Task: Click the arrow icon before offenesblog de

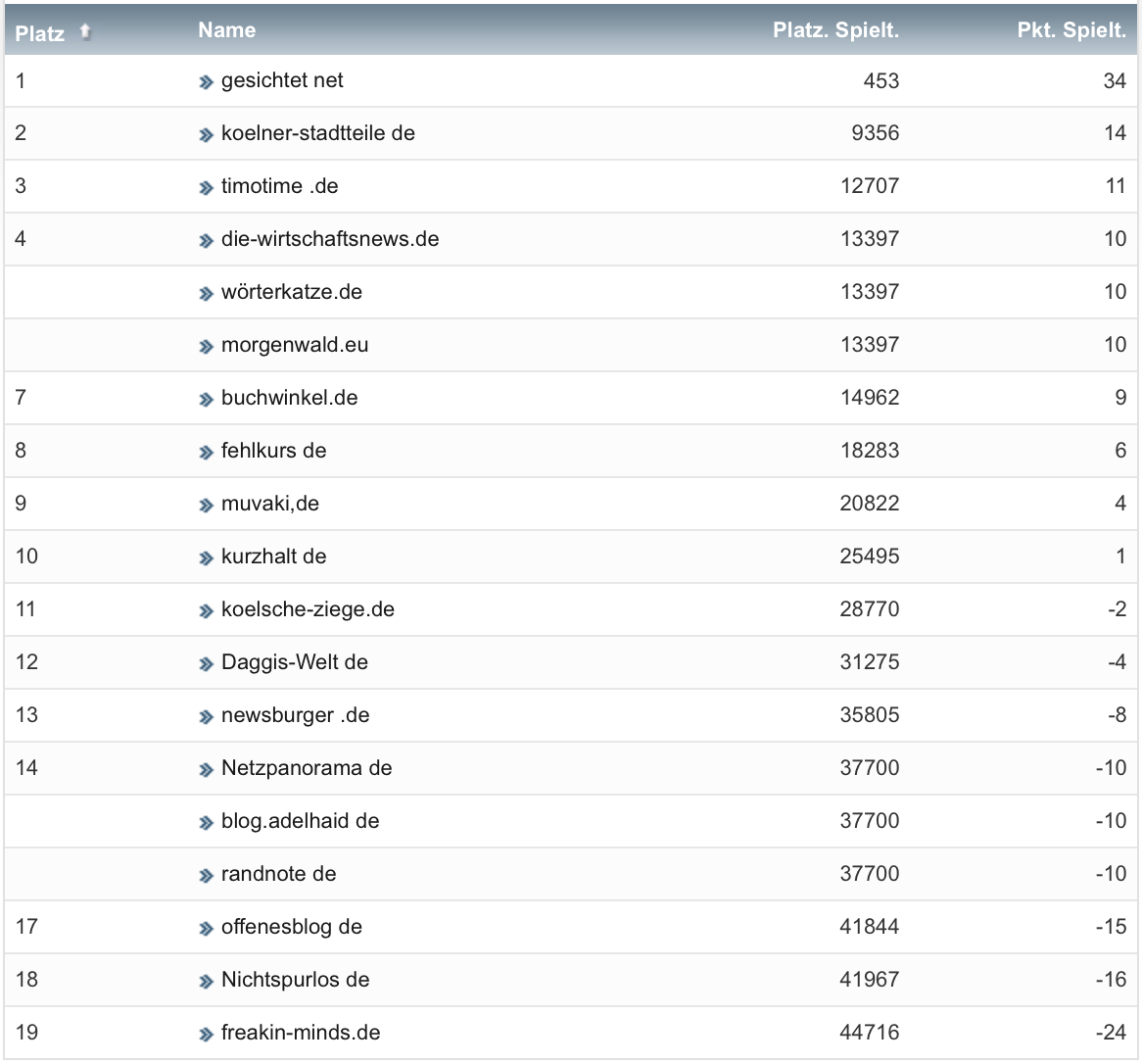Action: (206, 929)
